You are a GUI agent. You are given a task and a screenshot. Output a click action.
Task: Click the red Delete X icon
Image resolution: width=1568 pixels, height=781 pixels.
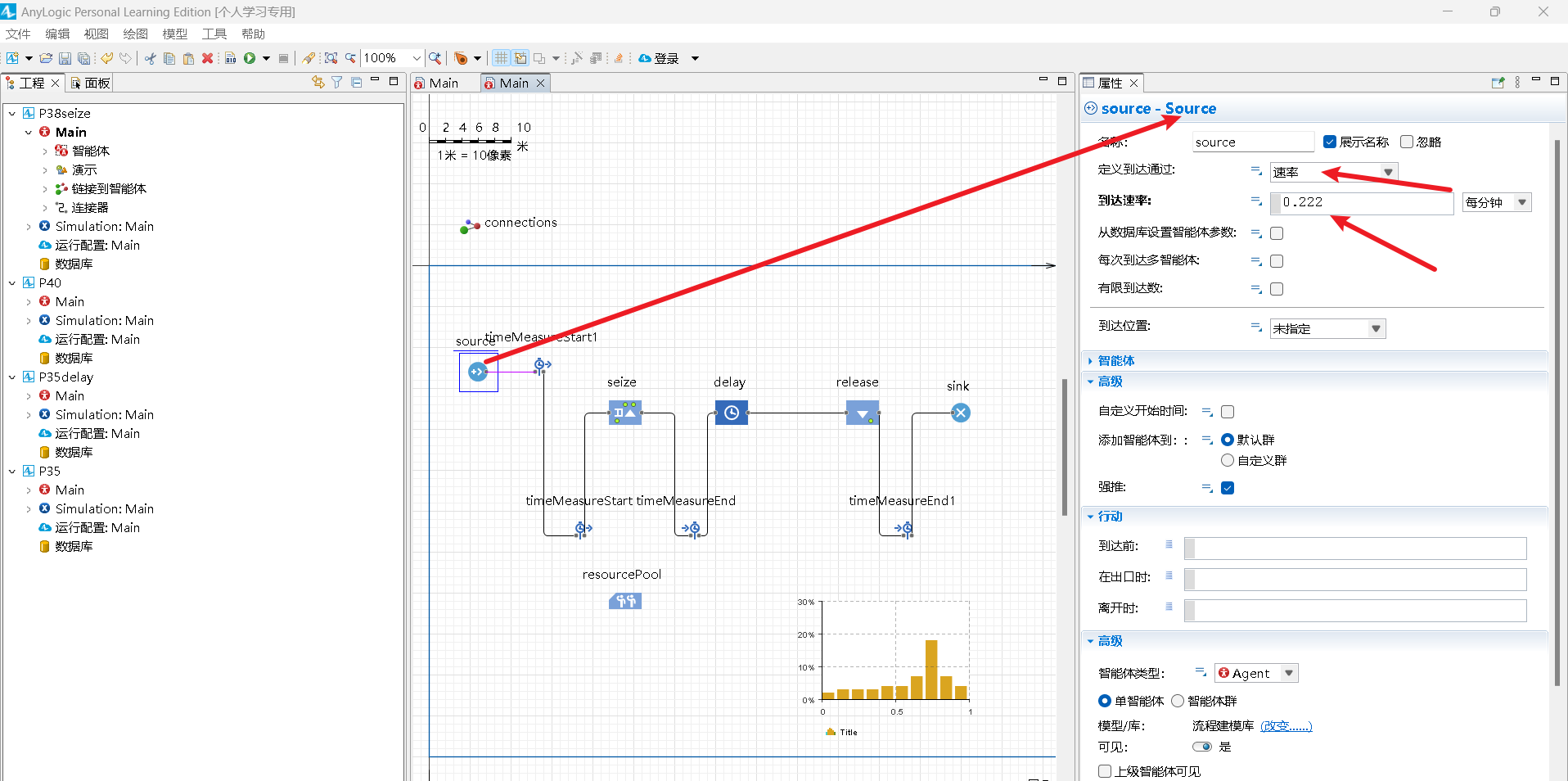tap(208, 58)
